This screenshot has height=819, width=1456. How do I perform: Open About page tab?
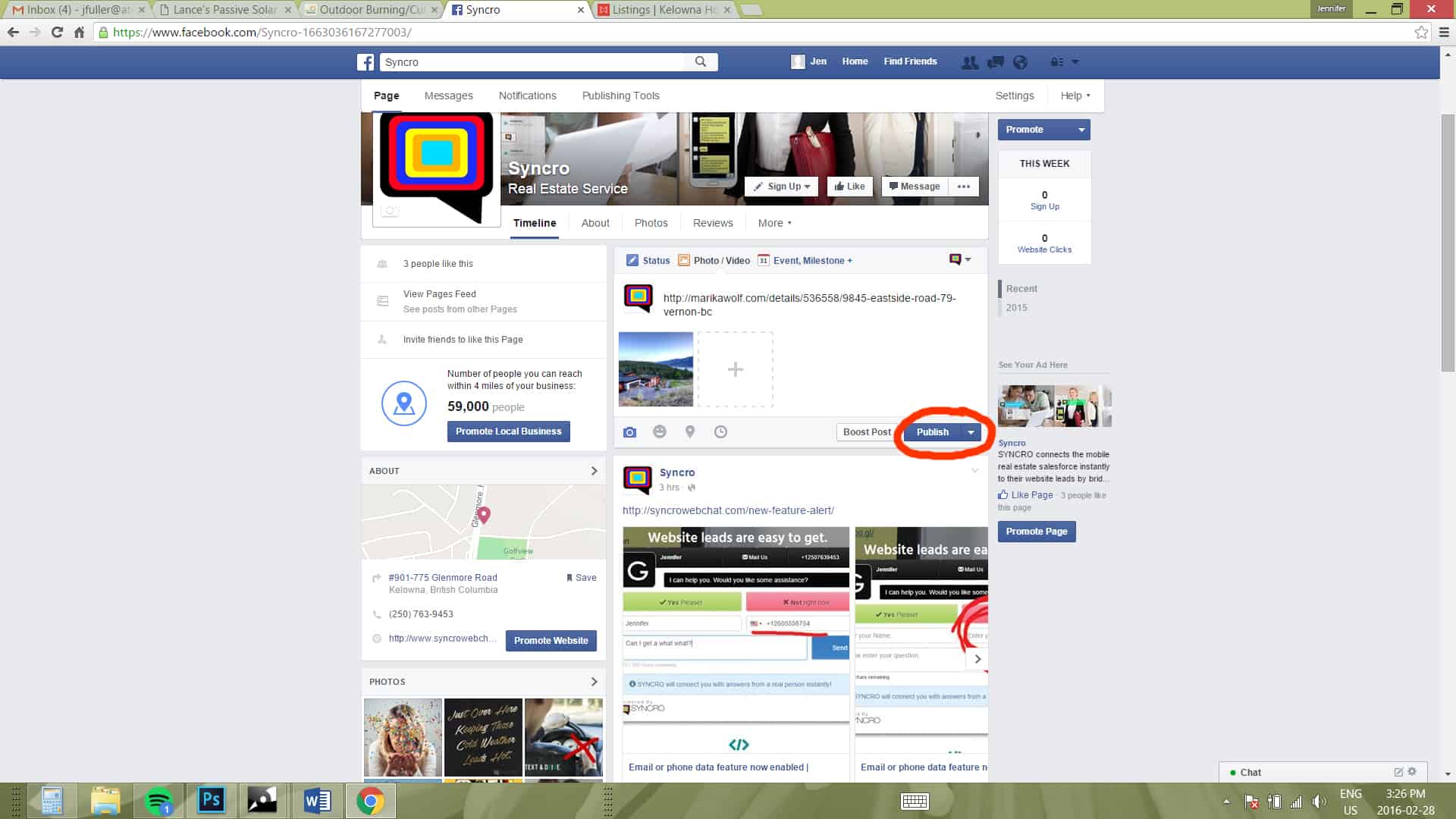[595, 223]
